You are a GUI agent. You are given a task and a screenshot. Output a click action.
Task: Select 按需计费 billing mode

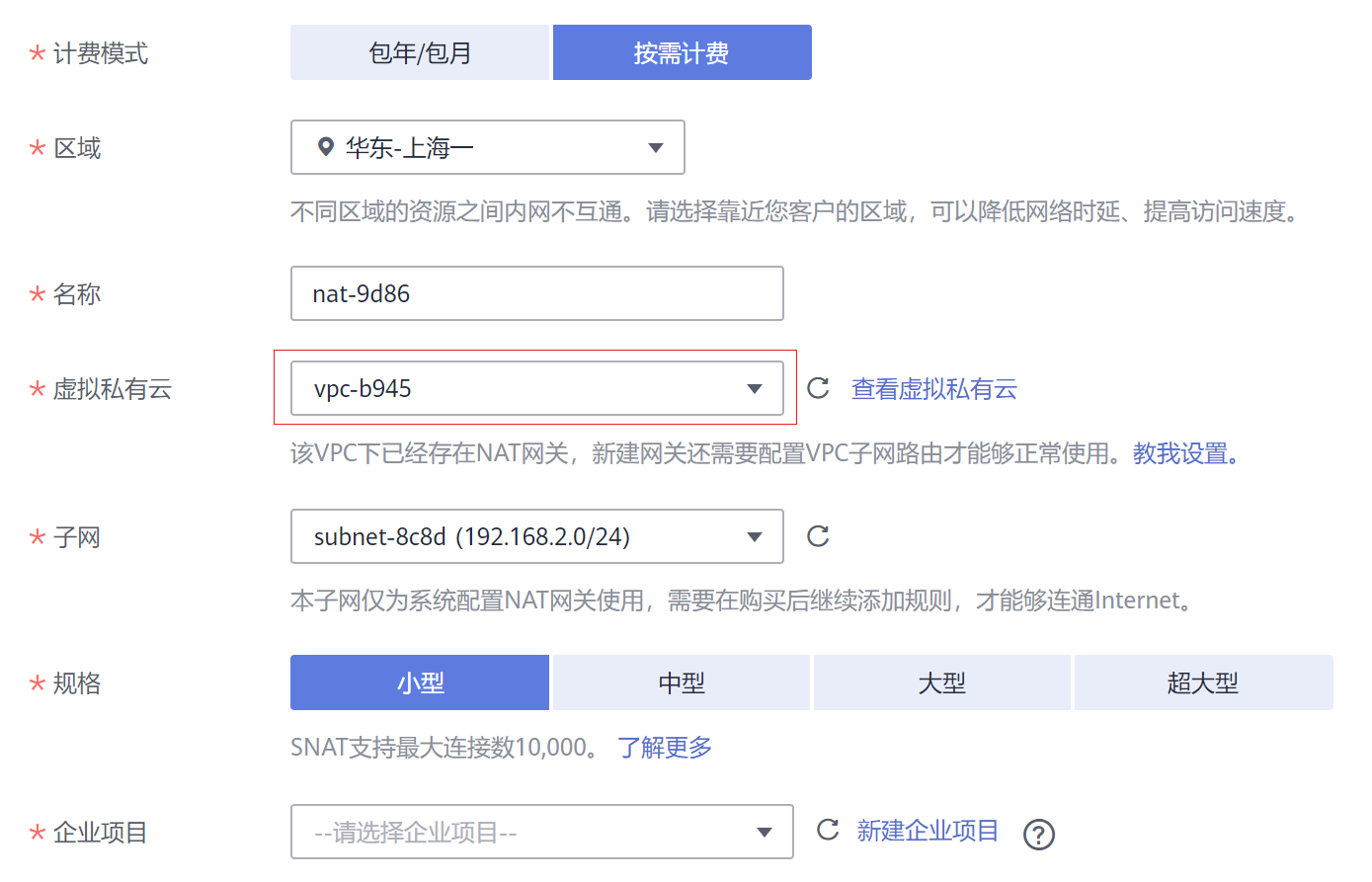click(682, 52)
